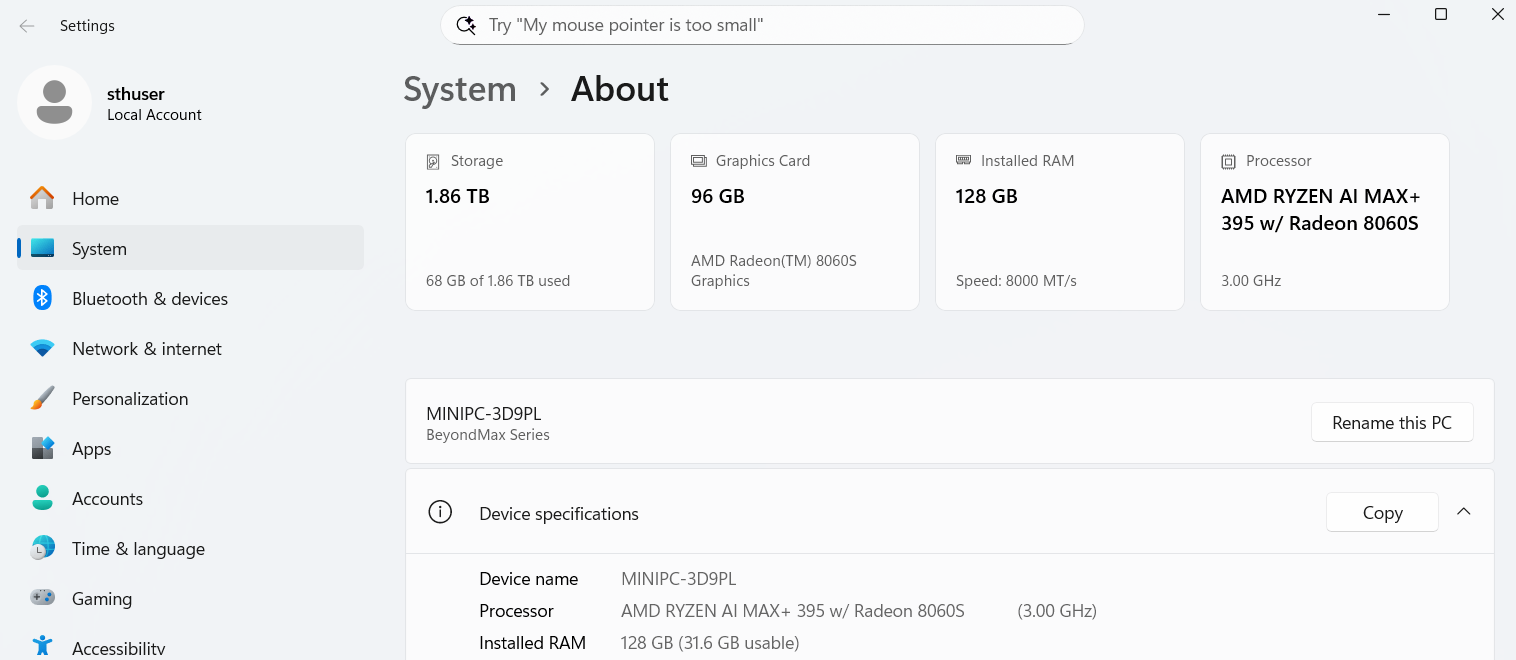
Task: Go to Network & internet
Action: pos(190,348)
